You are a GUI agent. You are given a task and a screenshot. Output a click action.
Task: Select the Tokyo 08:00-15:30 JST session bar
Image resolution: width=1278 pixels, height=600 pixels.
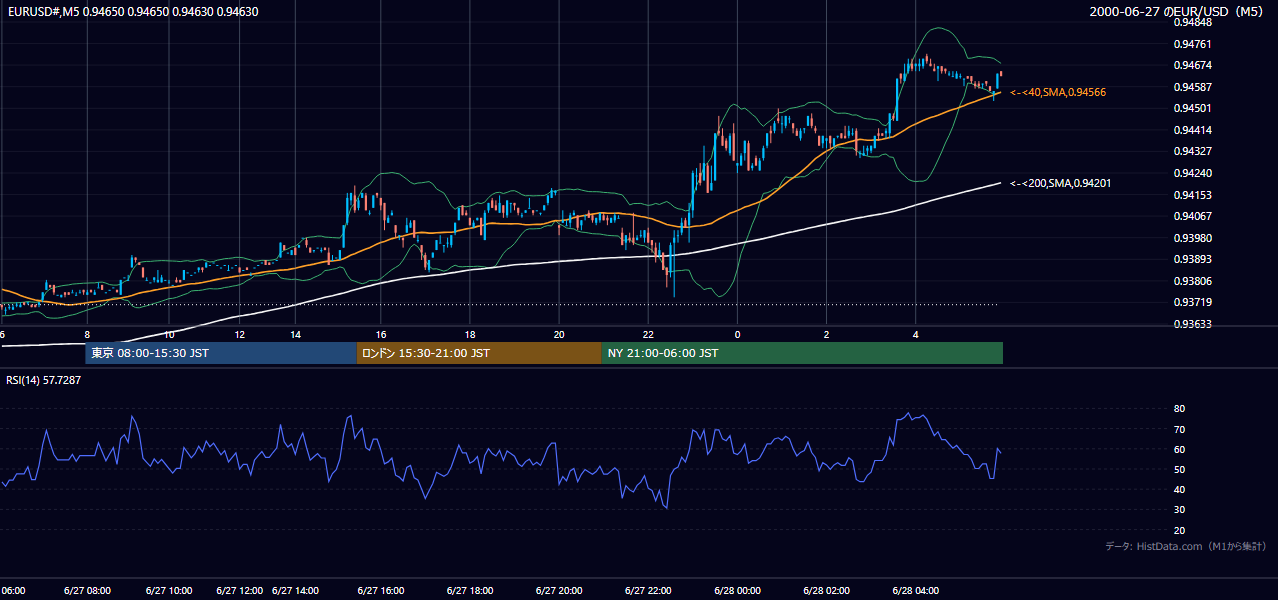click(221, 353)
